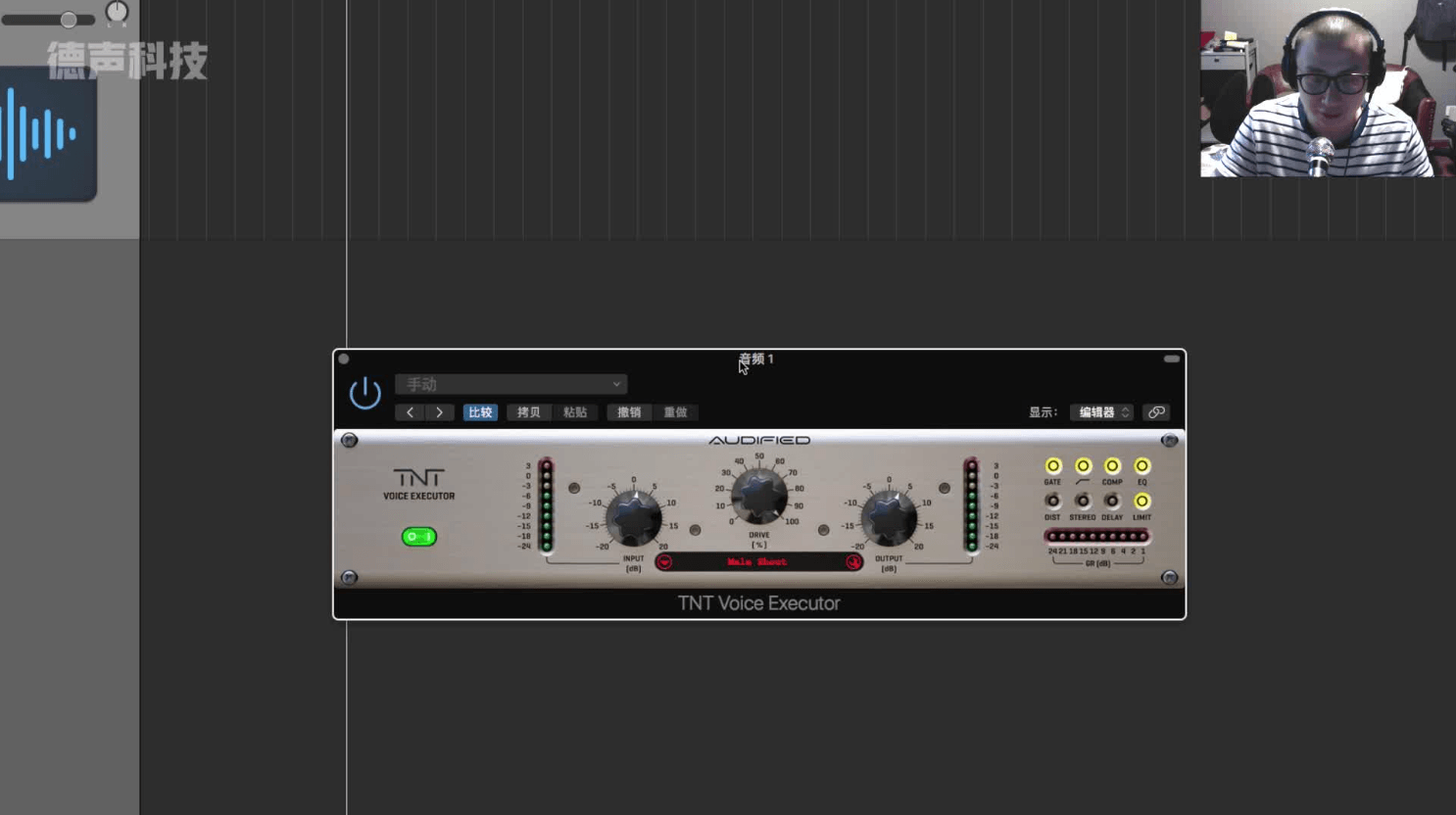Open the 编辑器 view dropdown
1456x815 pixels.
(1101, 412)
